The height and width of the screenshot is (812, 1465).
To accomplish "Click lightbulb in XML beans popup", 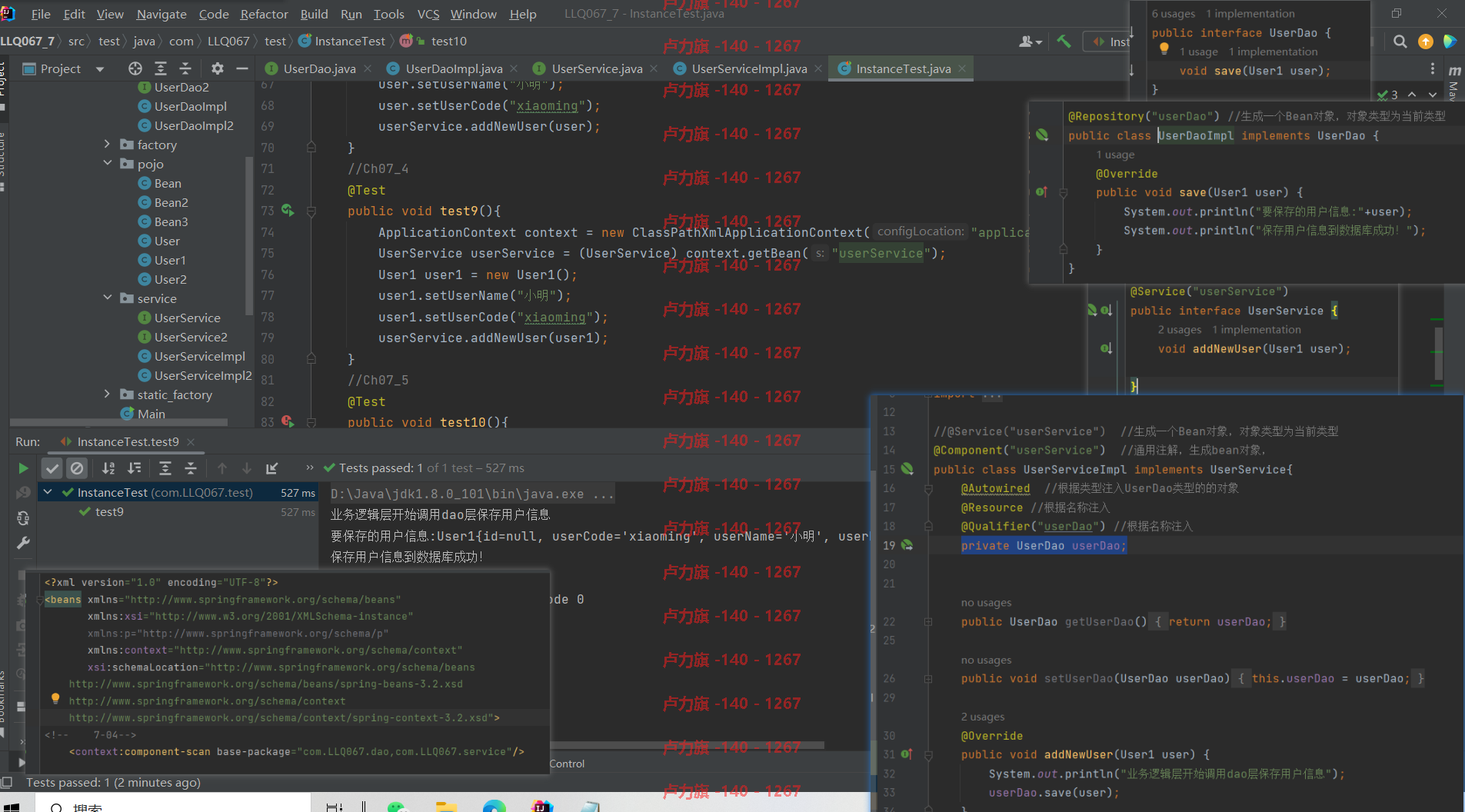I will pos(55,698).
